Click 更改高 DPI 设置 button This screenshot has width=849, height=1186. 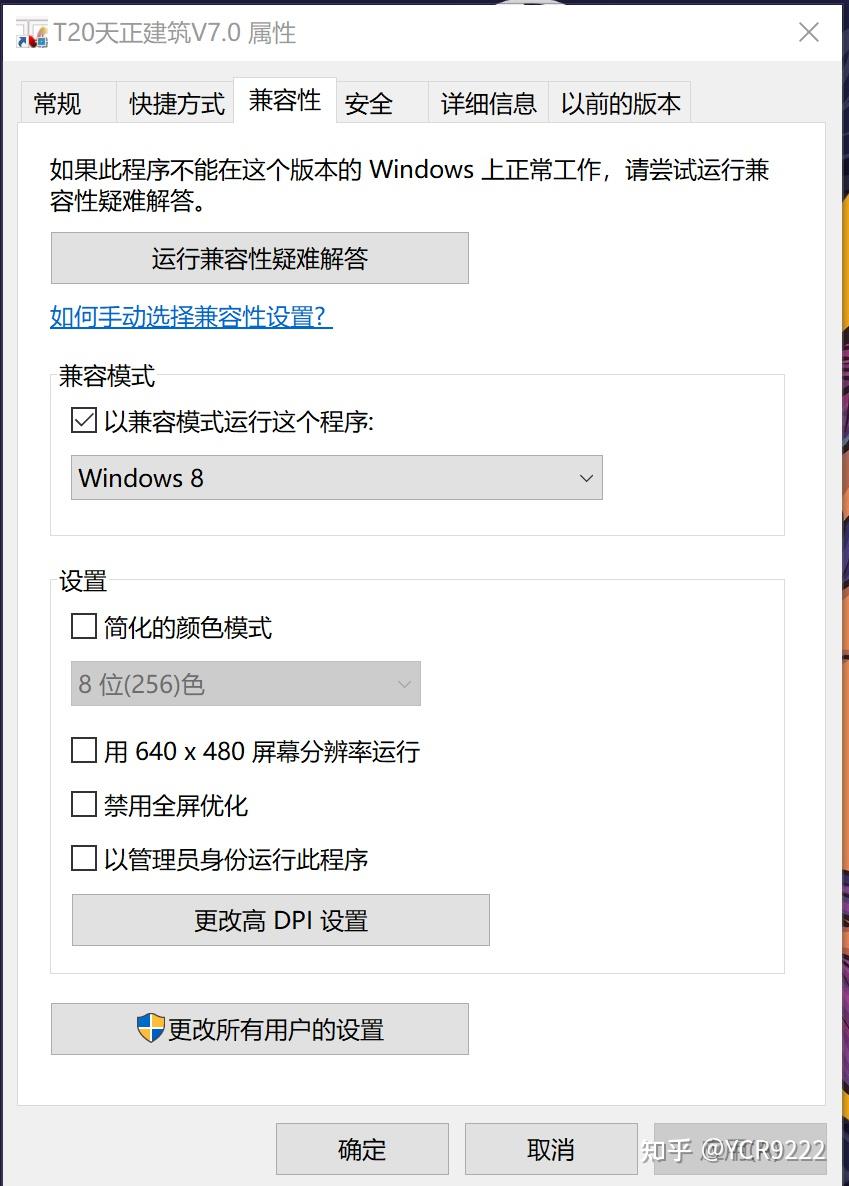pos(279,919)
